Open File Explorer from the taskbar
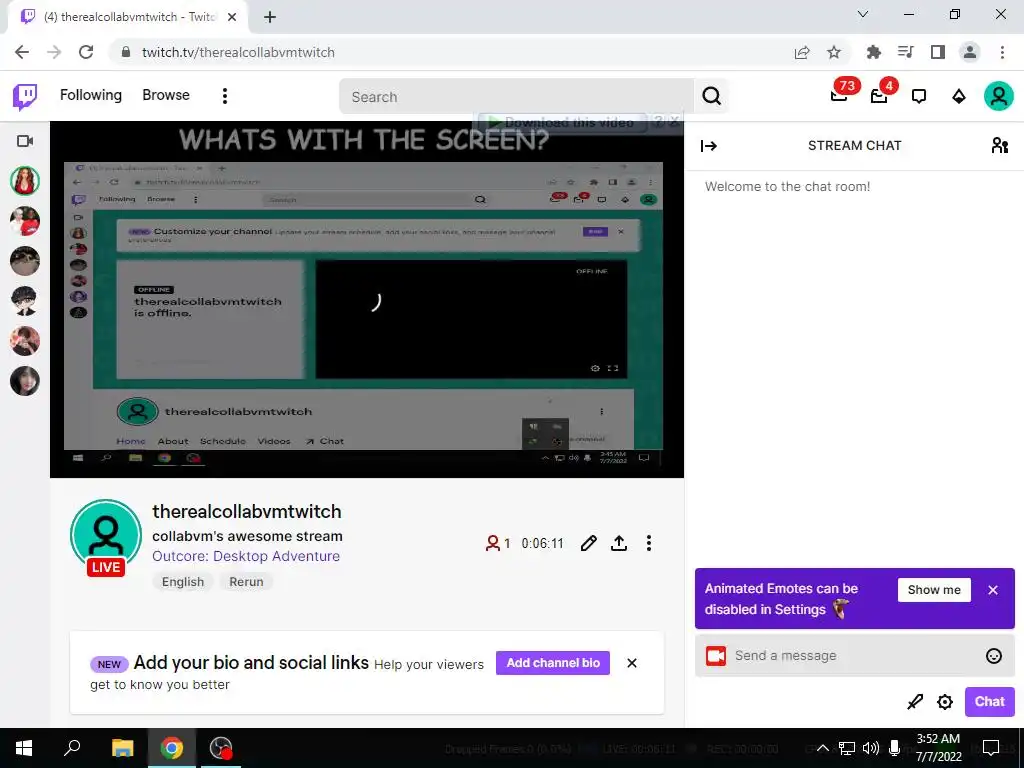The width and height of the screenshot is (1024, 768). pyautogui.click(x=122, y=748)
